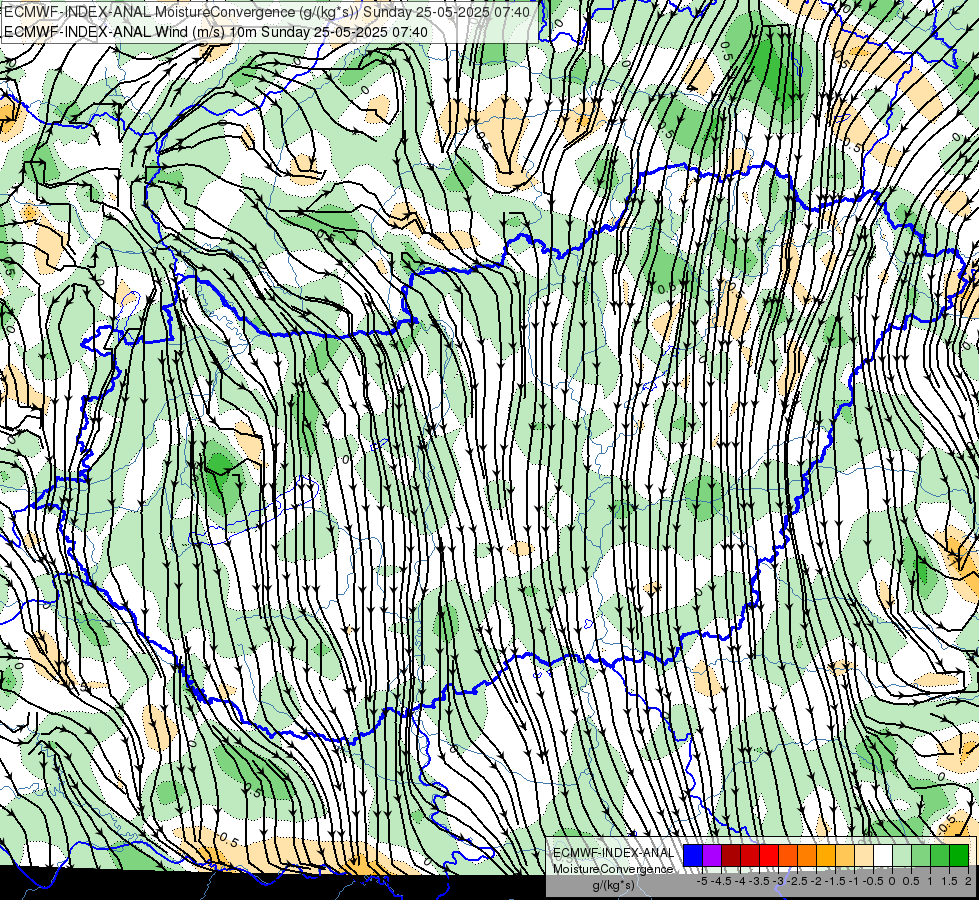Select the pale peach swatch above -0.5

point(863,855)
